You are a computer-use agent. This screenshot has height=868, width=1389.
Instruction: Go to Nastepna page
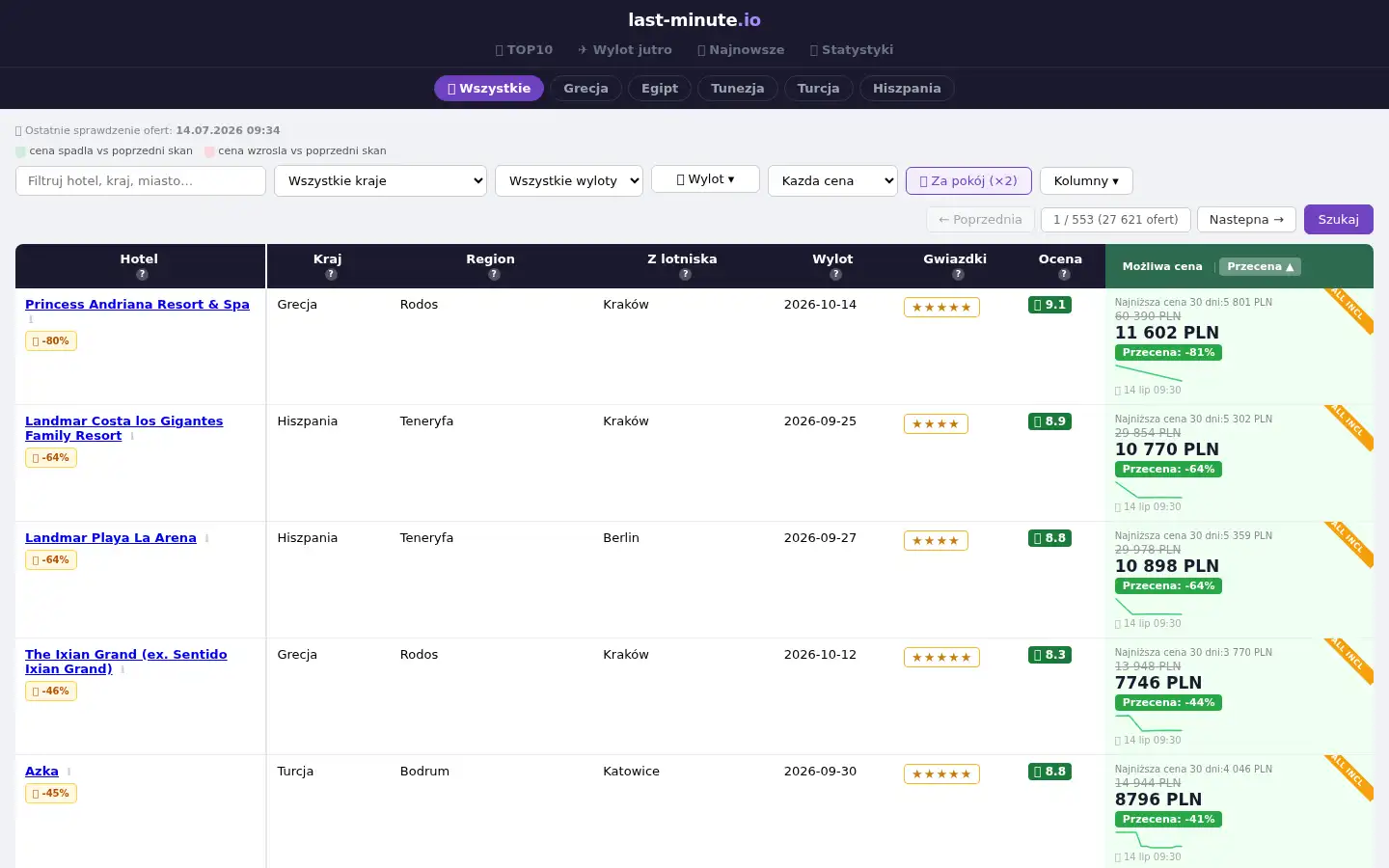(x=1246, y=220)
